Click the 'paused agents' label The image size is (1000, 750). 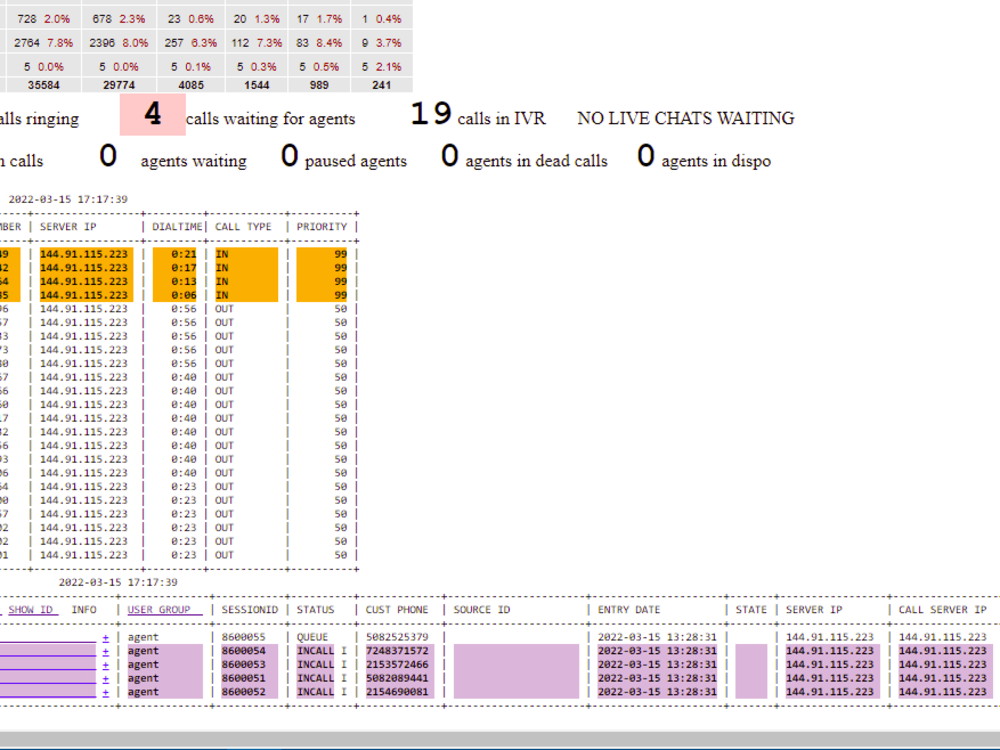tap(356, 161)
